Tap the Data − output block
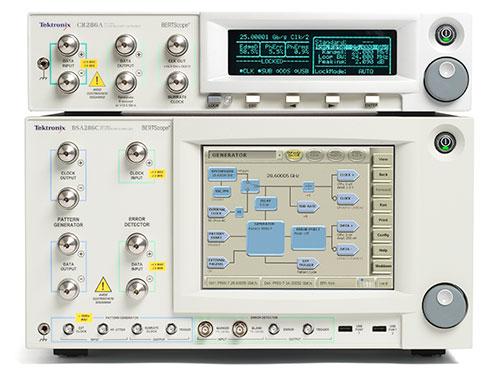 (x=348, y=249)
